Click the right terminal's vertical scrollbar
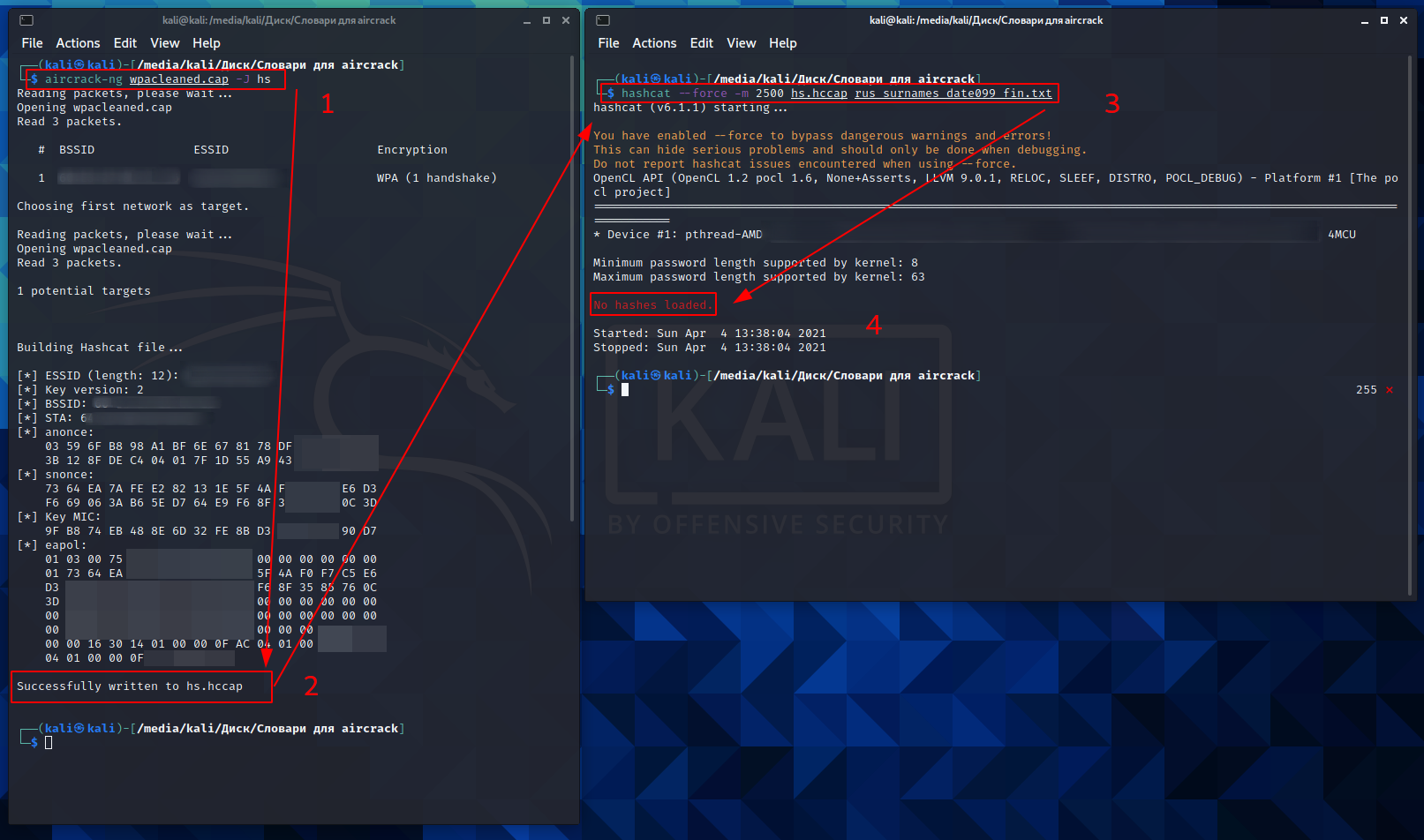The height and width of the screenshot is (840, 1424). [1410, 326]
